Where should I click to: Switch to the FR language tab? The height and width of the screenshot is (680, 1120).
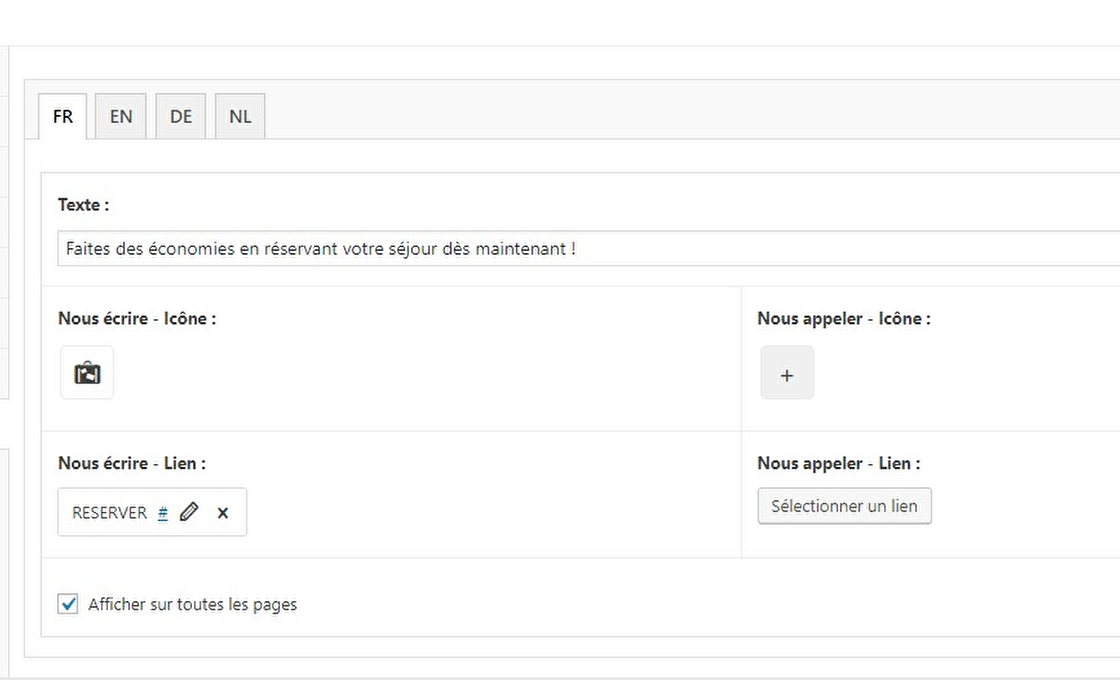pos(63,116)
